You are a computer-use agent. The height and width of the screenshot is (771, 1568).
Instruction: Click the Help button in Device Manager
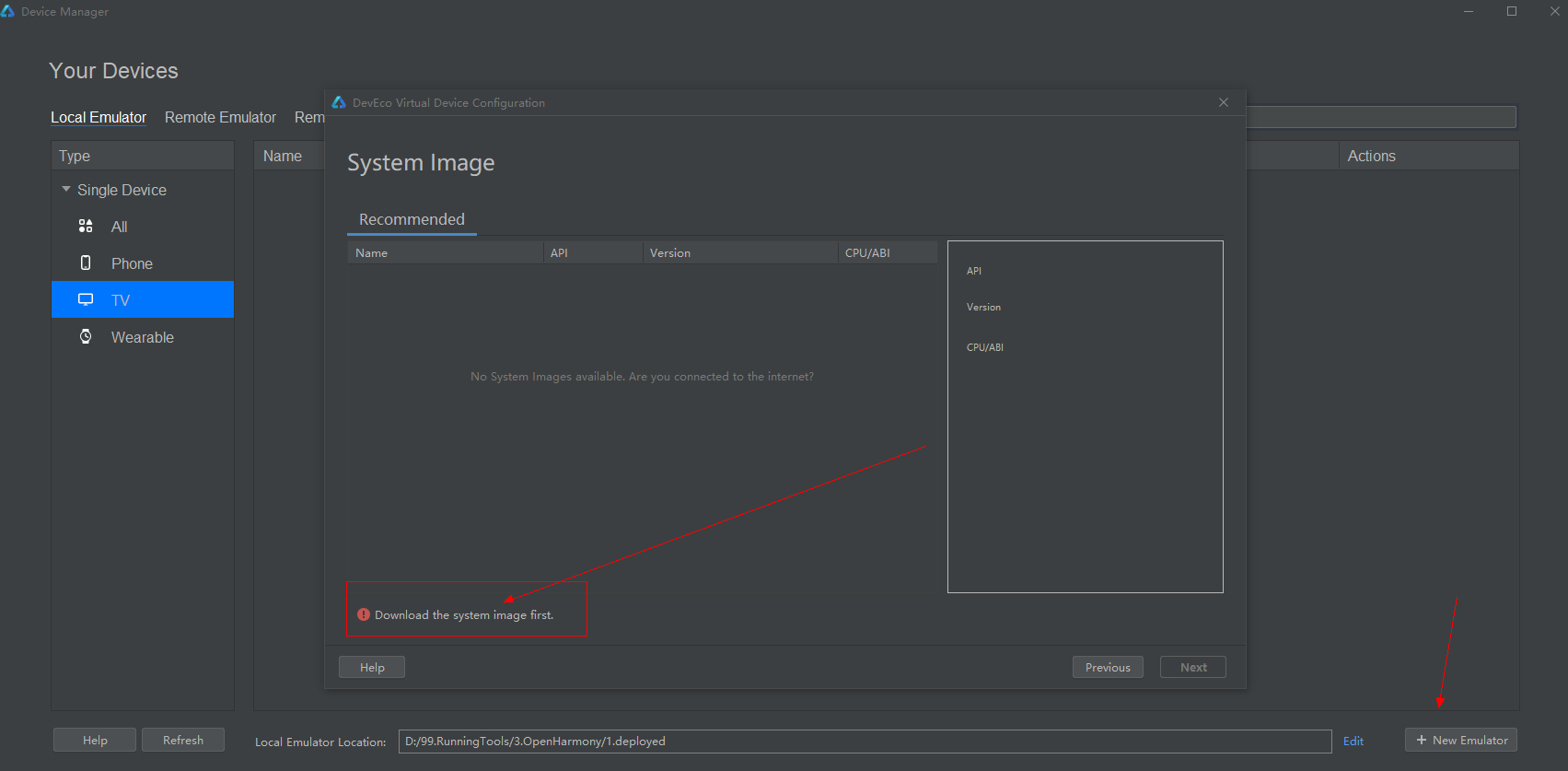pos(95,740)
